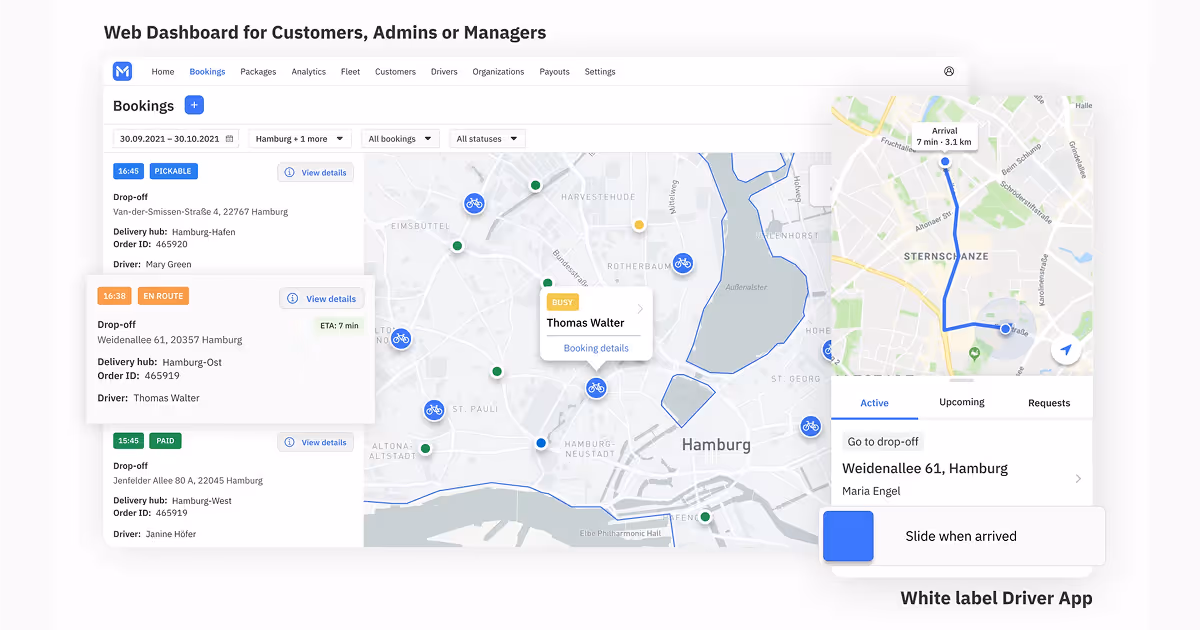Click the green dot above Elbe Philharmonic Hall

click(x=705, y=517)
